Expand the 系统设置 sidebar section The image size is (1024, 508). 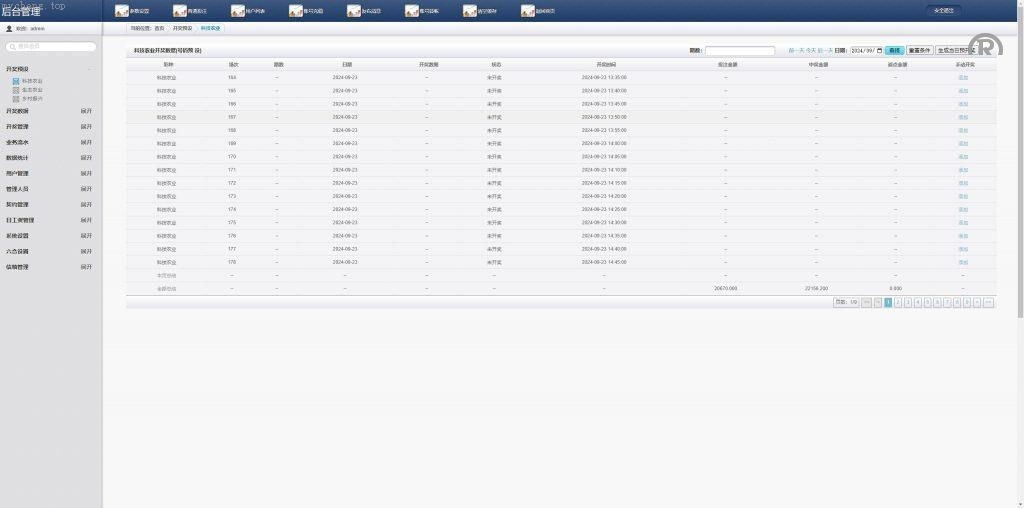[x=86, y=236]
